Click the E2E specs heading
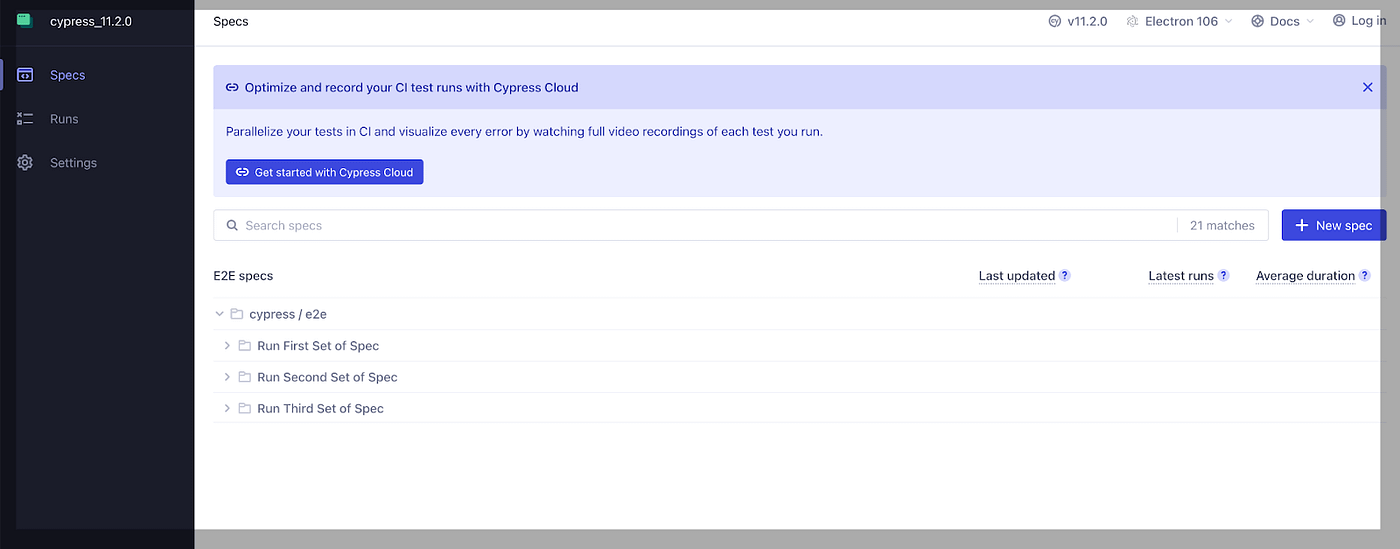 point(243,276)
